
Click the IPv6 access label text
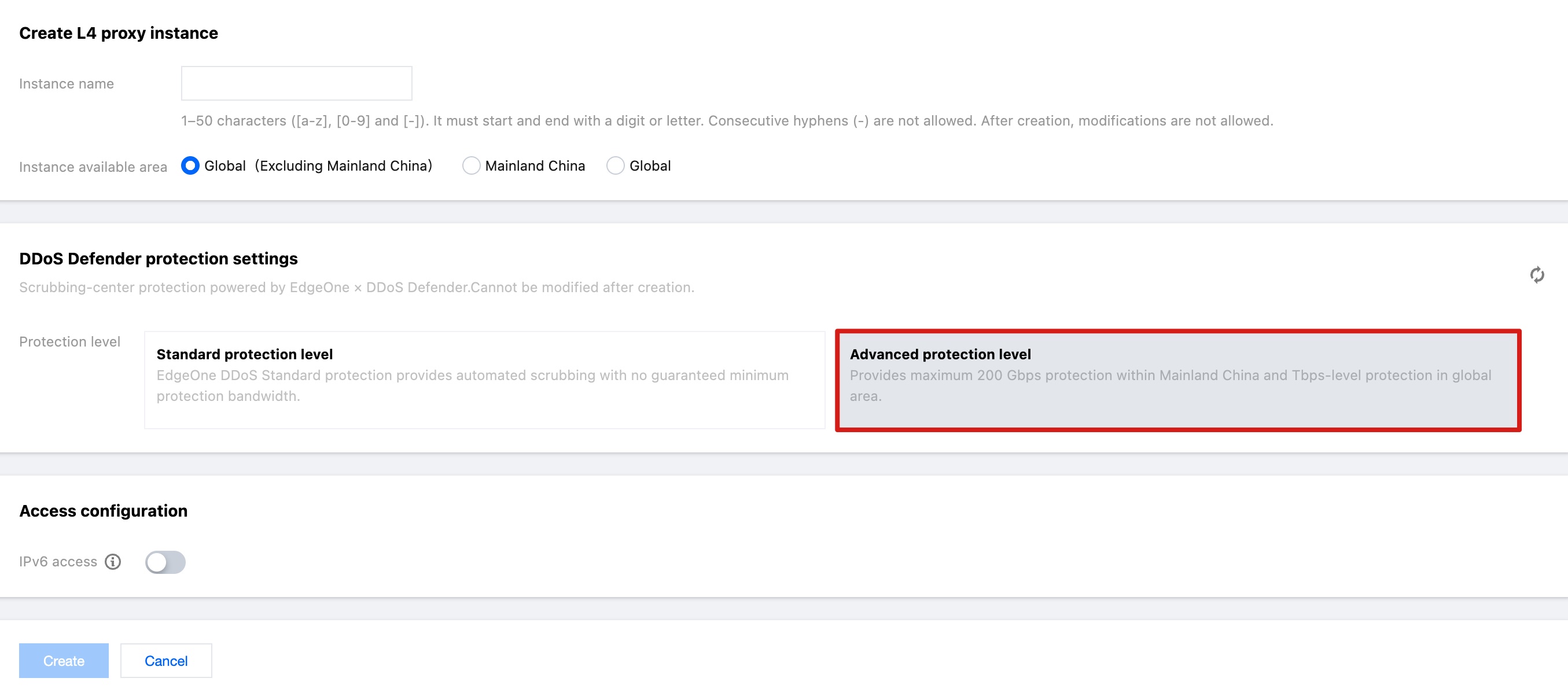tap(58, 561)
